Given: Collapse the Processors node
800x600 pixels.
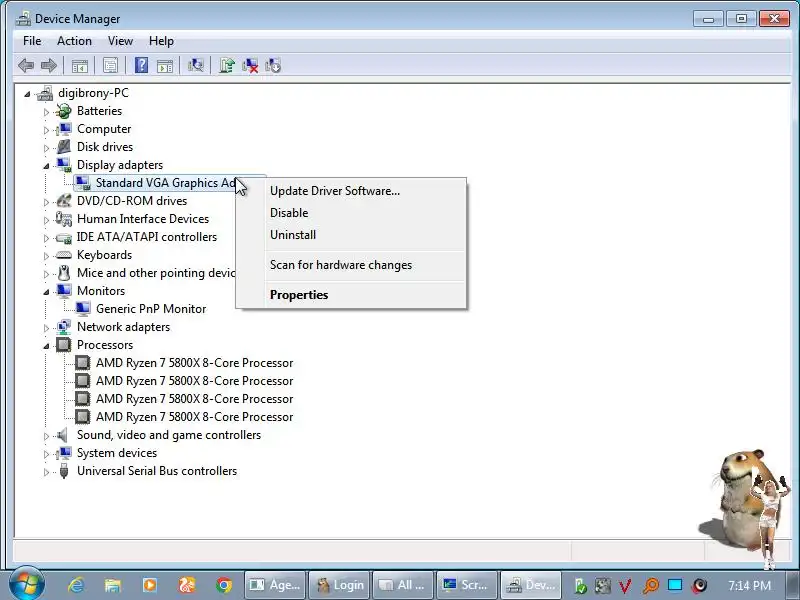Looking at the screenshot, I should (x=46, y=345).
